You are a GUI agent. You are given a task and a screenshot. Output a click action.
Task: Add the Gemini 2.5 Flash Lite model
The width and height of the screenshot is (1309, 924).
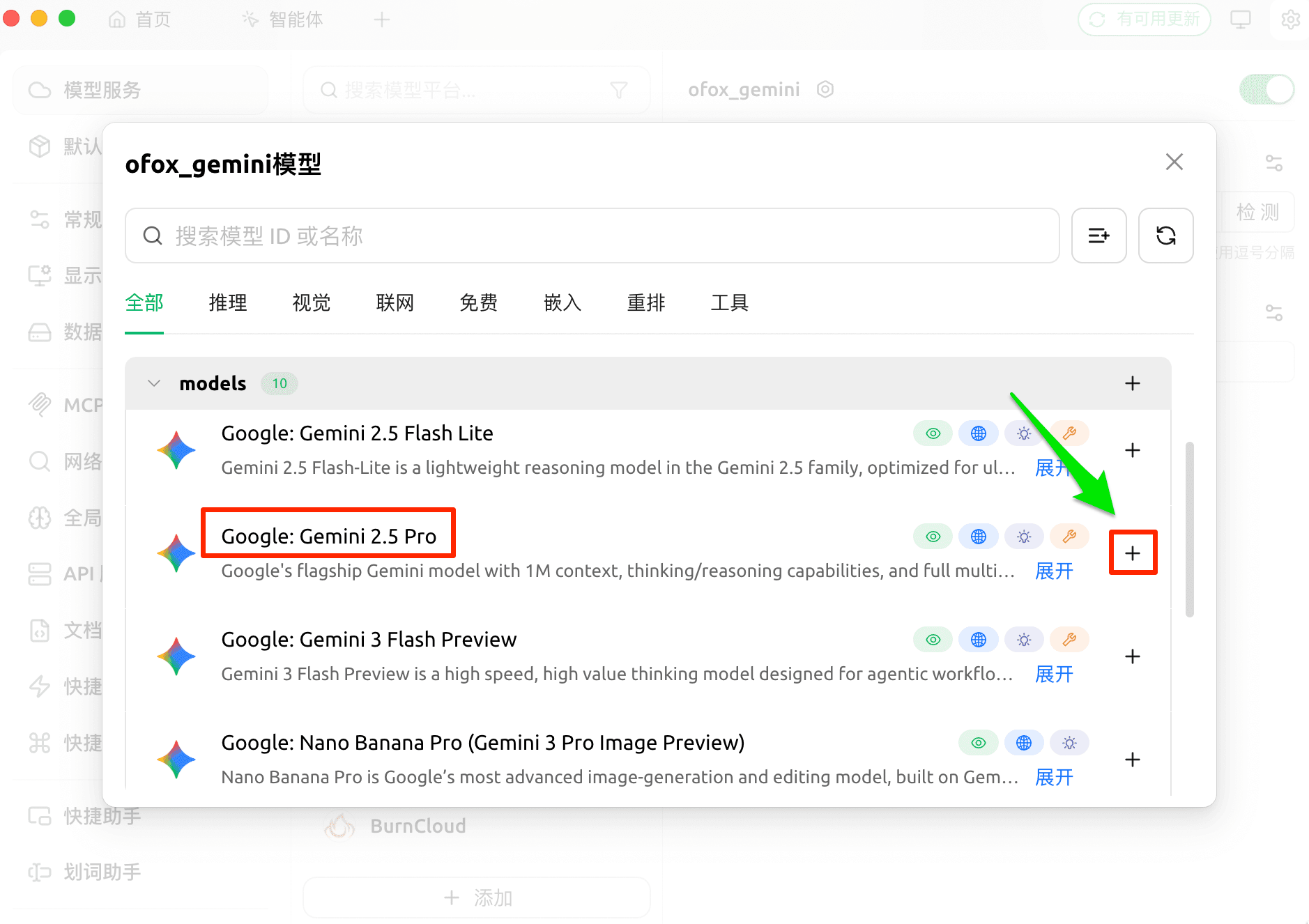point(1133,450)
